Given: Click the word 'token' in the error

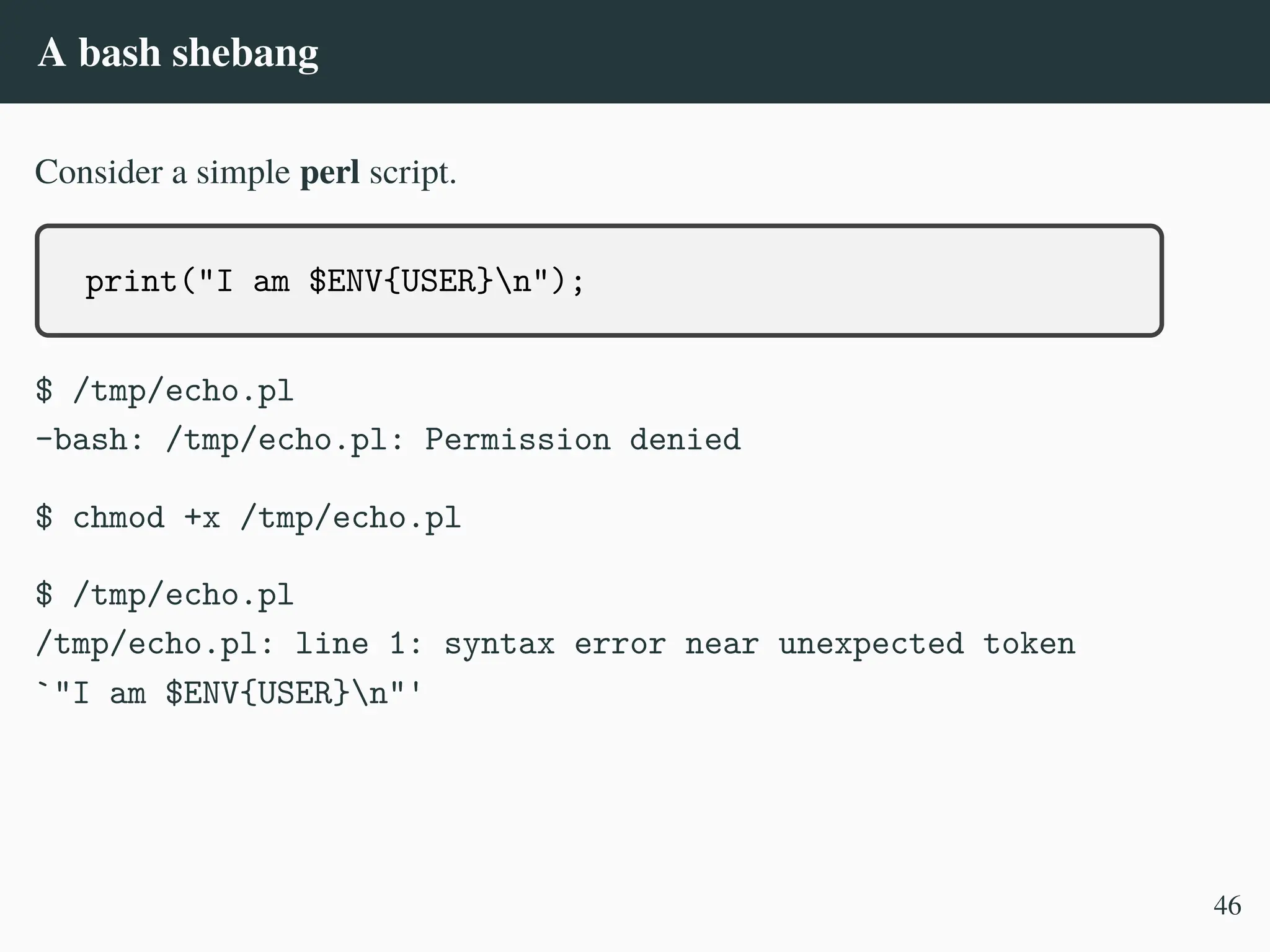Looking at the screenshot, I should click(x=1029, y=644).
